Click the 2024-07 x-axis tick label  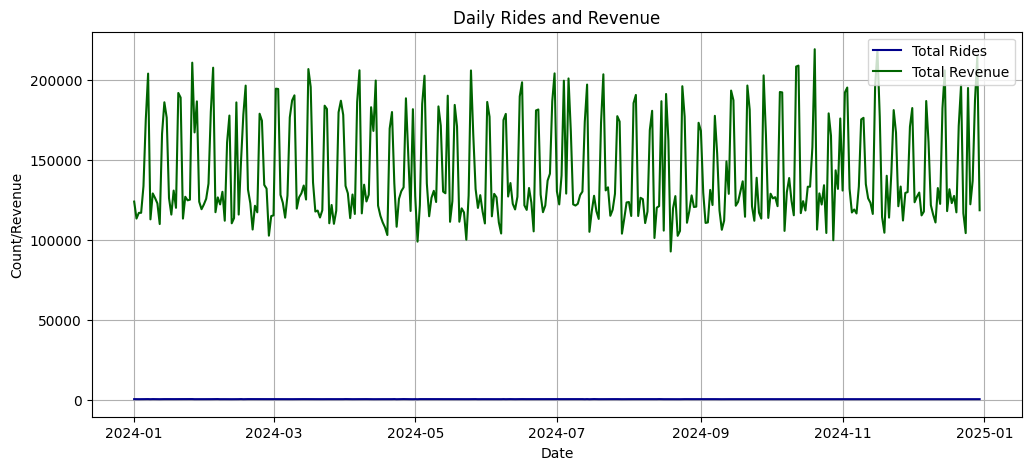[556, 433]
